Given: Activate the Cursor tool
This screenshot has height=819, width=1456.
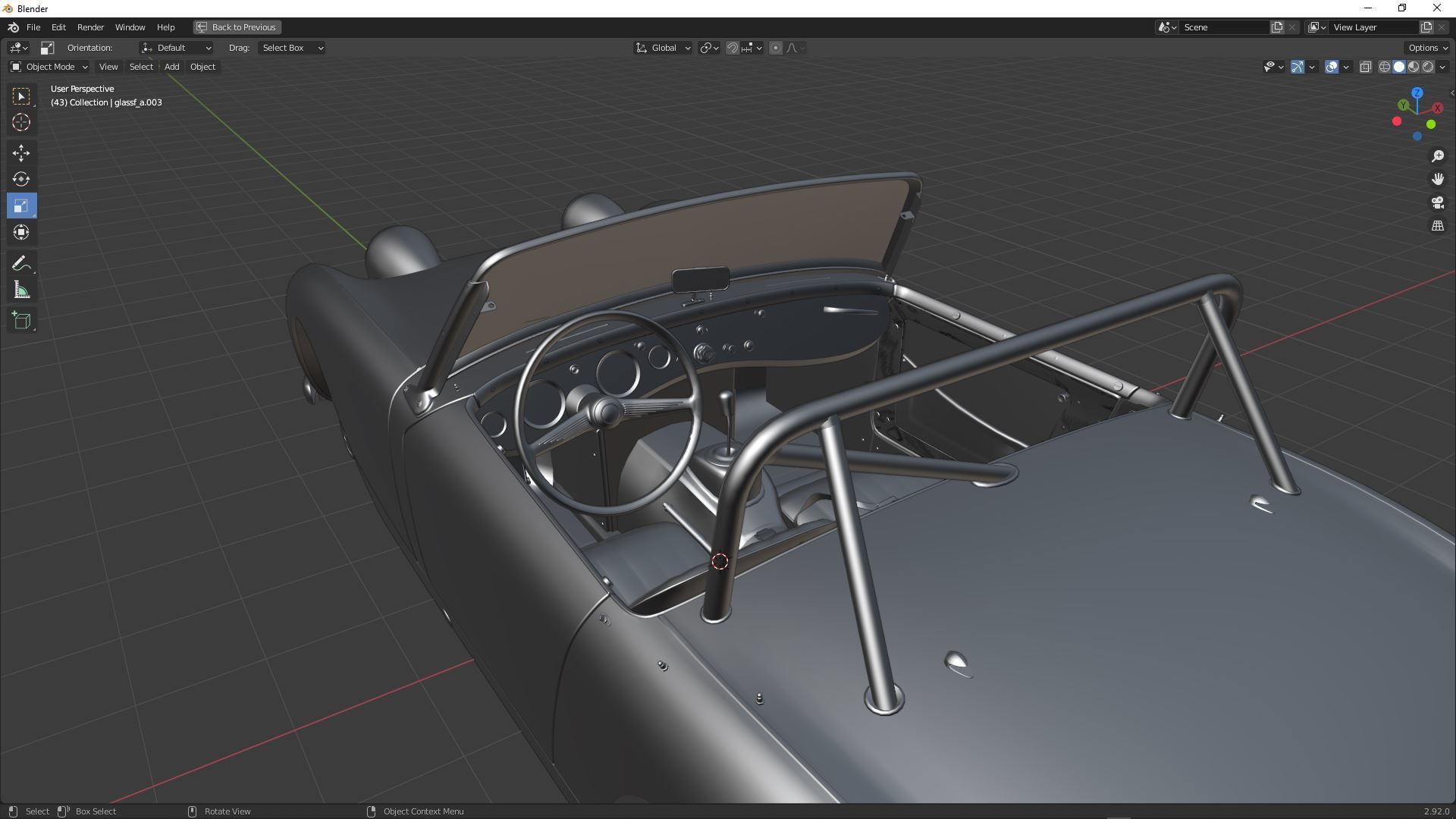Looking at the screenshot, I should pyautogui.click(x=21, y=122).
